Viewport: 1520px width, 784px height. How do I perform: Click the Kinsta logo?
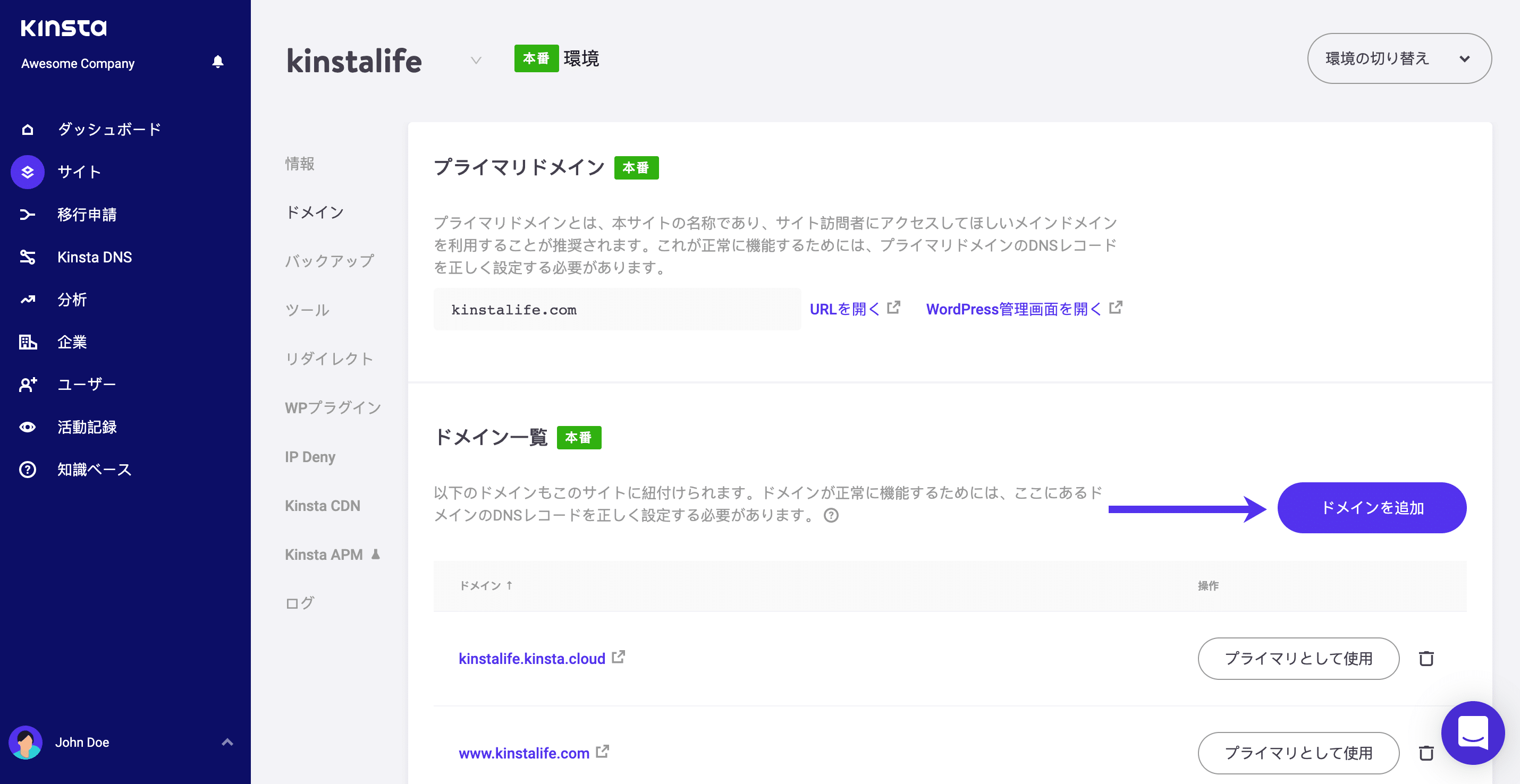pyautogui.click(x=64, y=28)
